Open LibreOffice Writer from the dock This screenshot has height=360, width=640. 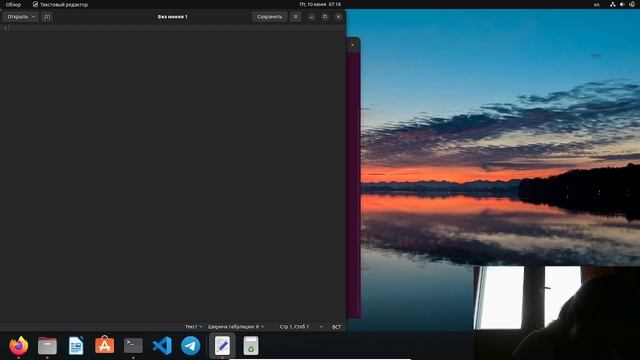76,346
